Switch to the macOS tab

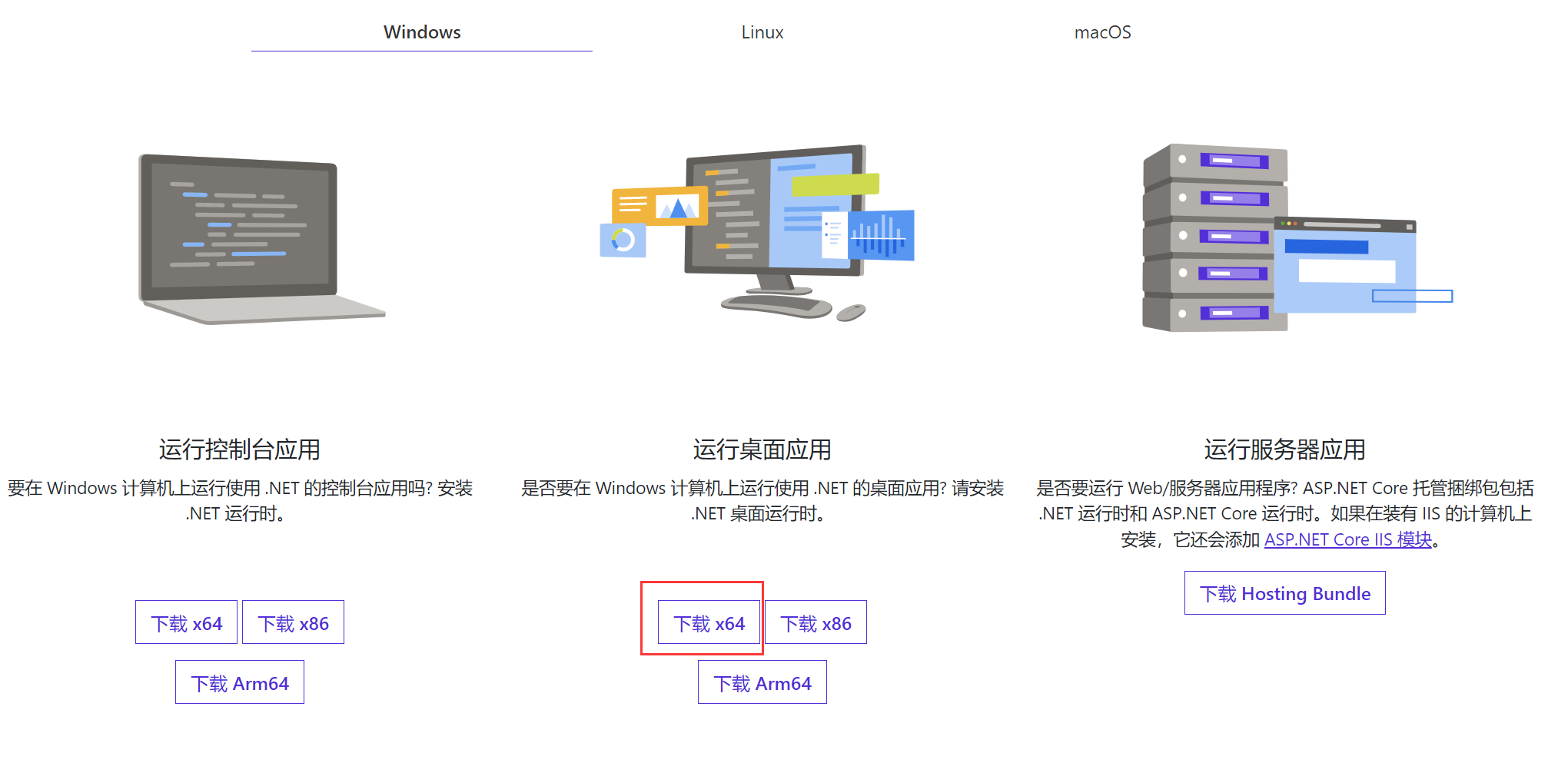click(1102, 32)
